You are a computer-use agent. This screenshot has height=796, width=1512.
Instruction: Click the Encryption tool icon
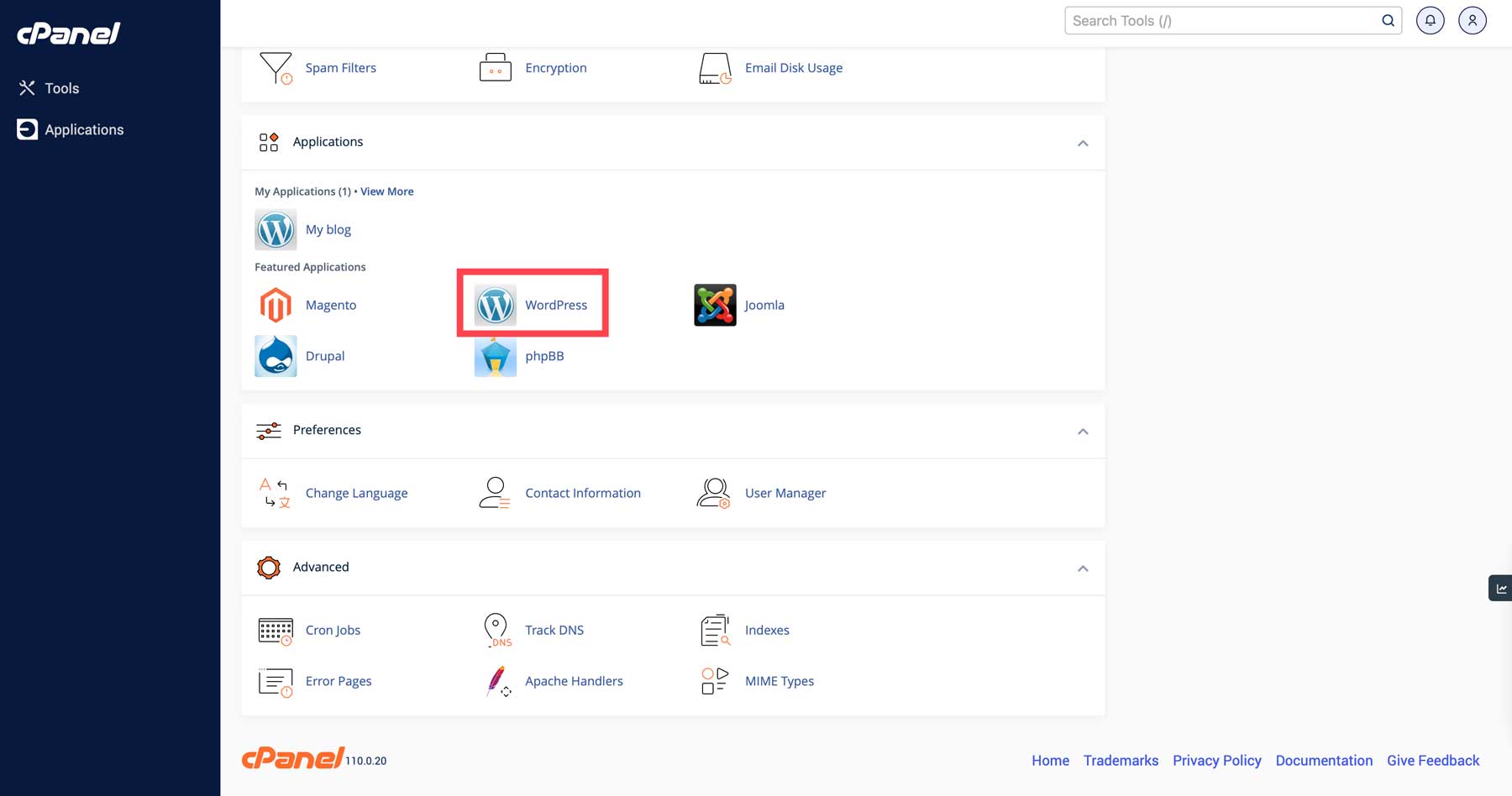coord(495,67)
